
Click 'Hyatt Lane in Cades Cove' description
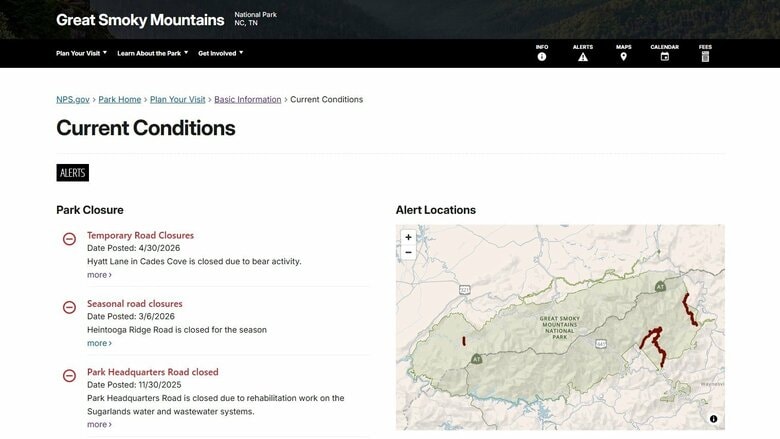point(194,262)
